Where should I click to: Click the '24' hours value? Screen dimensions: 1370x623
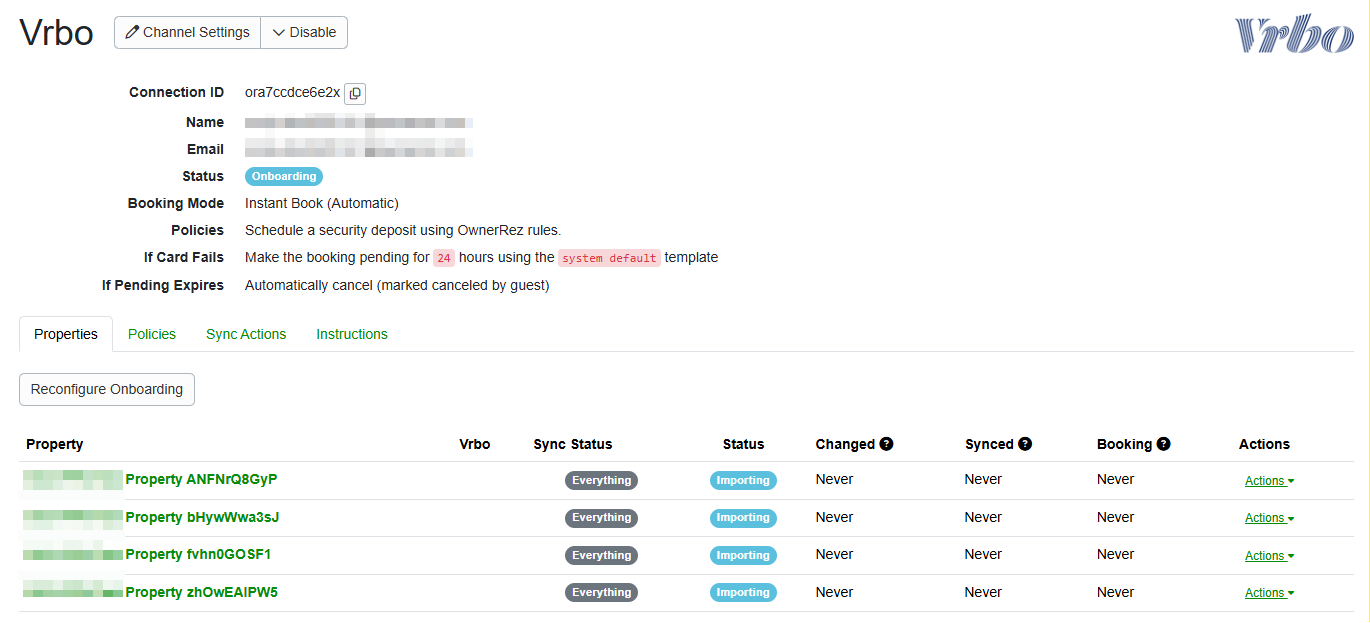pyautogui.click(x=444, y=258)
